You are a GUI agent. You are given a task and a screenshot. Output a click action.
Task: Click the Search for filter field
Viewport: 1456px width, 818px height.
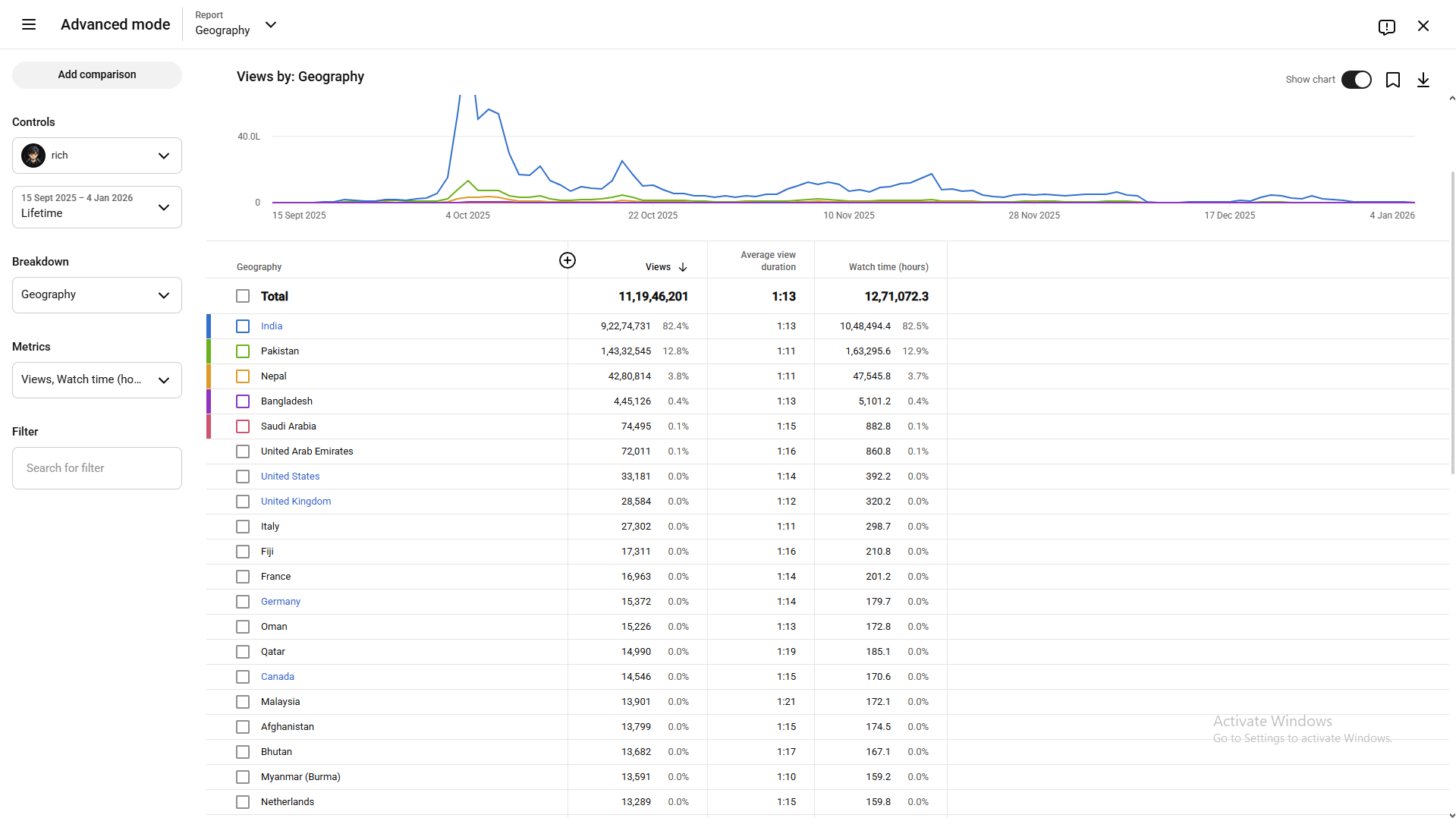pyautogui.click(x=96, y=467)
